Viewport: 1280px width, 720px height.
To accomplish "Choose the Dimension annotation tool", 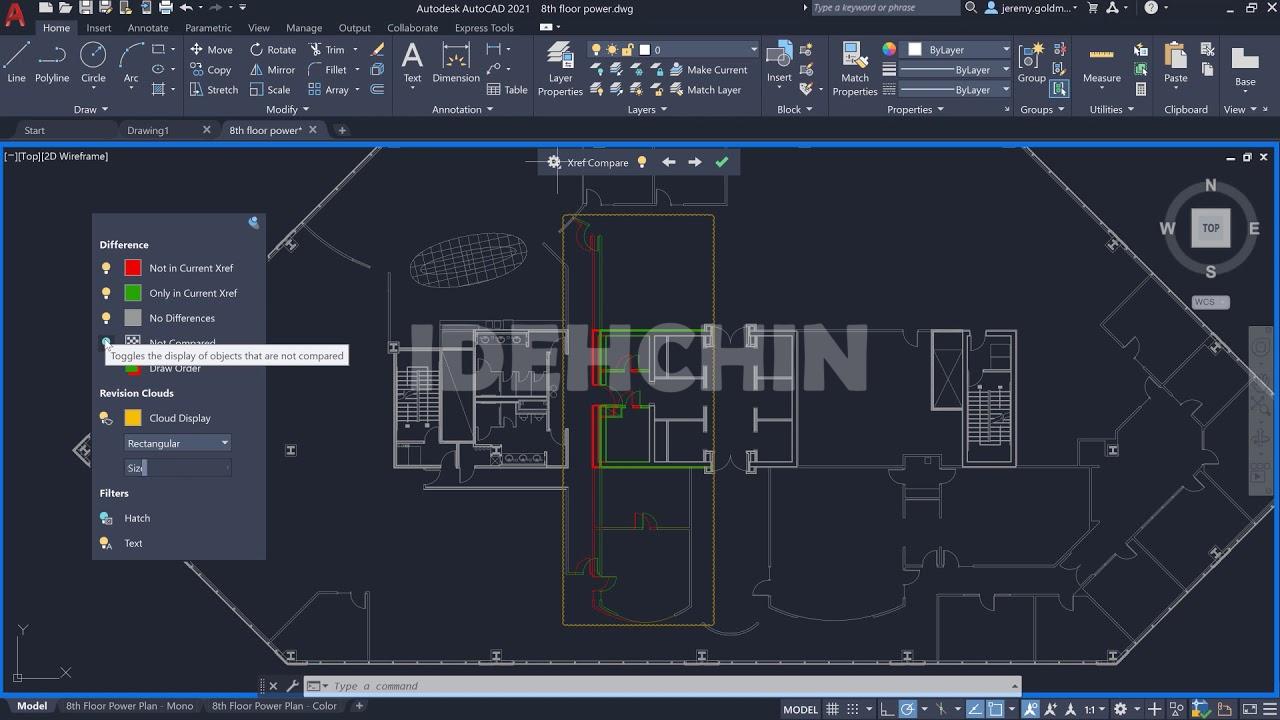I will point(456,62).
